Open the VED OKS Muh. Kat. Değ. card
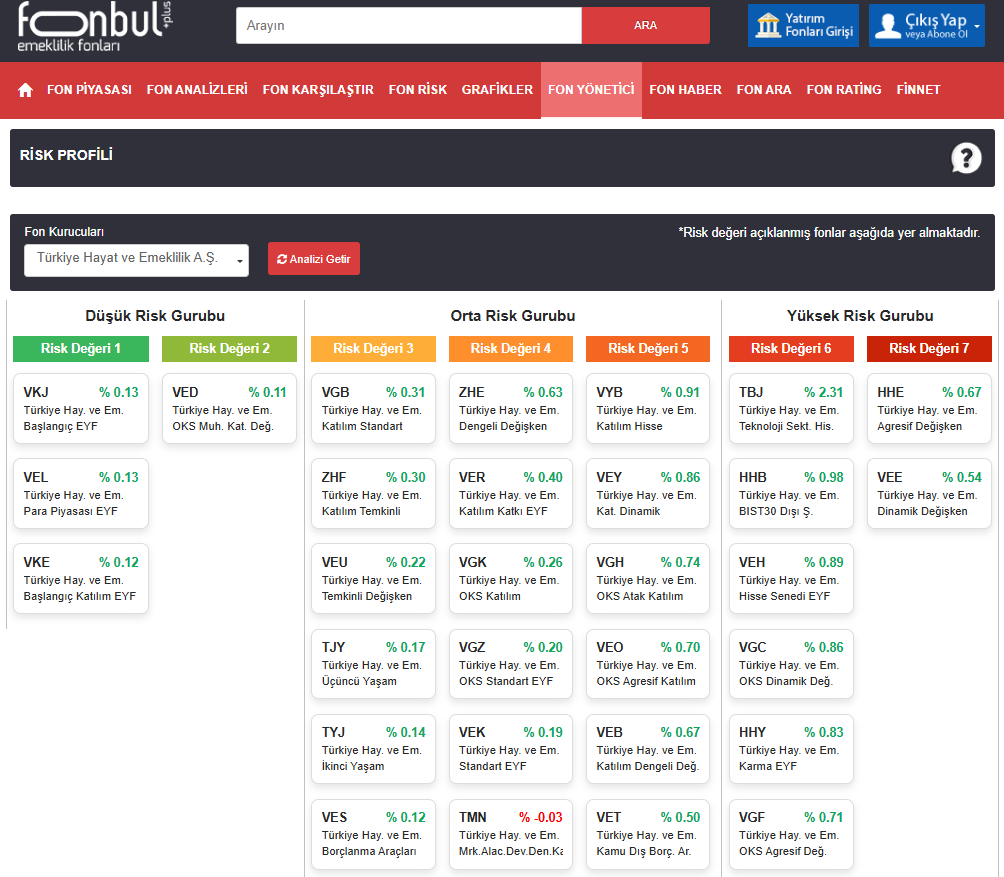Viewport: 1004px width, 877px height. tap(229, 408)
